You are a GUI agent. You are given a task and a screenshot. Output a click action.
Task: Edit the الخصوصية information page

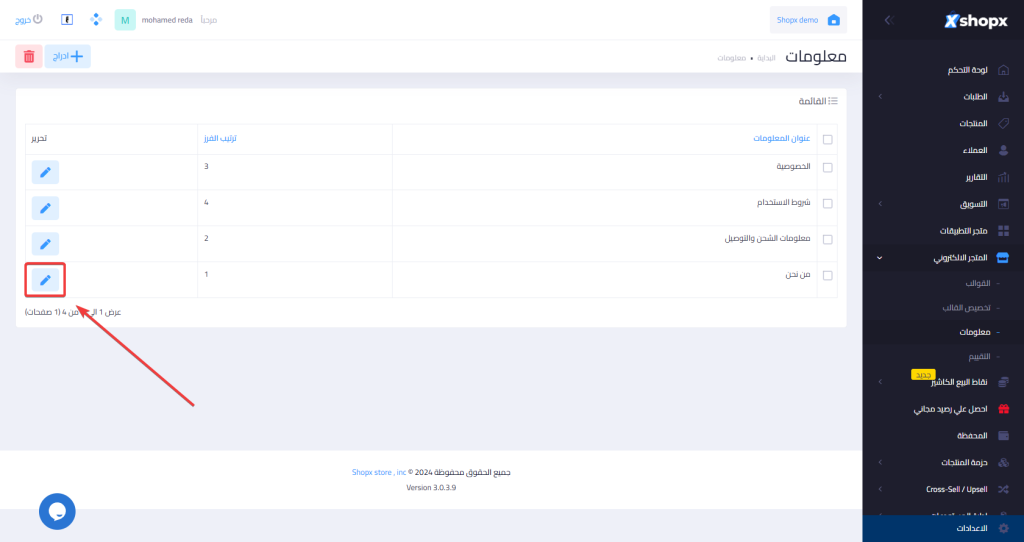click(45, 172)
